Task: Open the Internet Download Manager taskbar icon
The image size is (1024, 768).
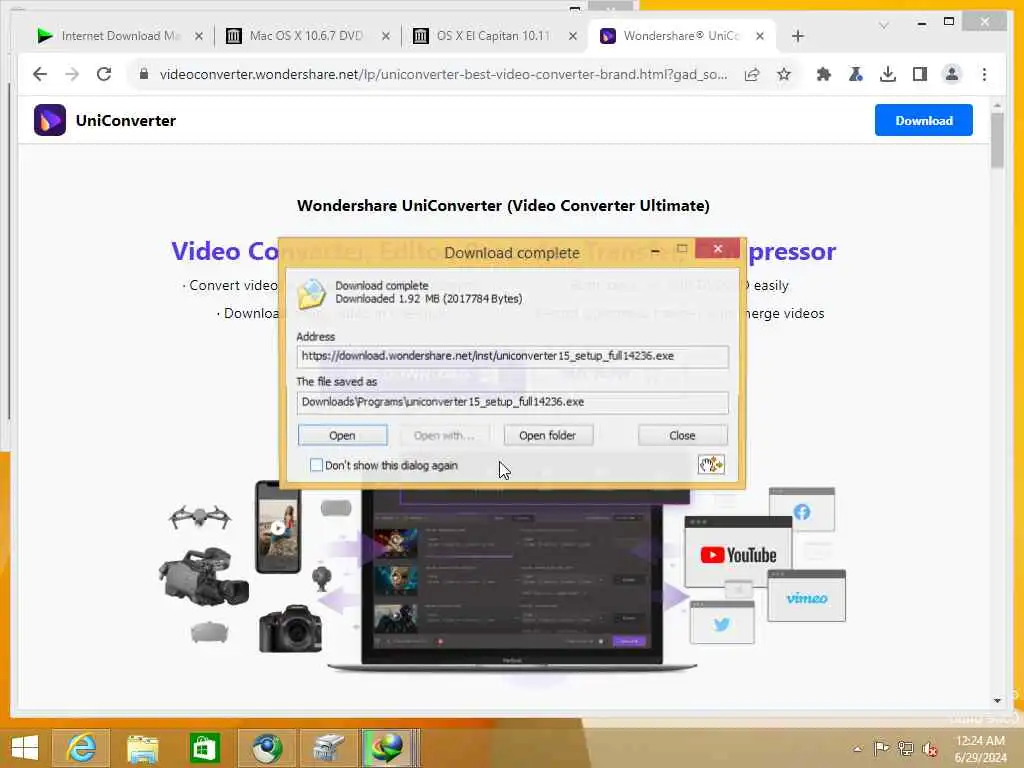Action: 387,748
